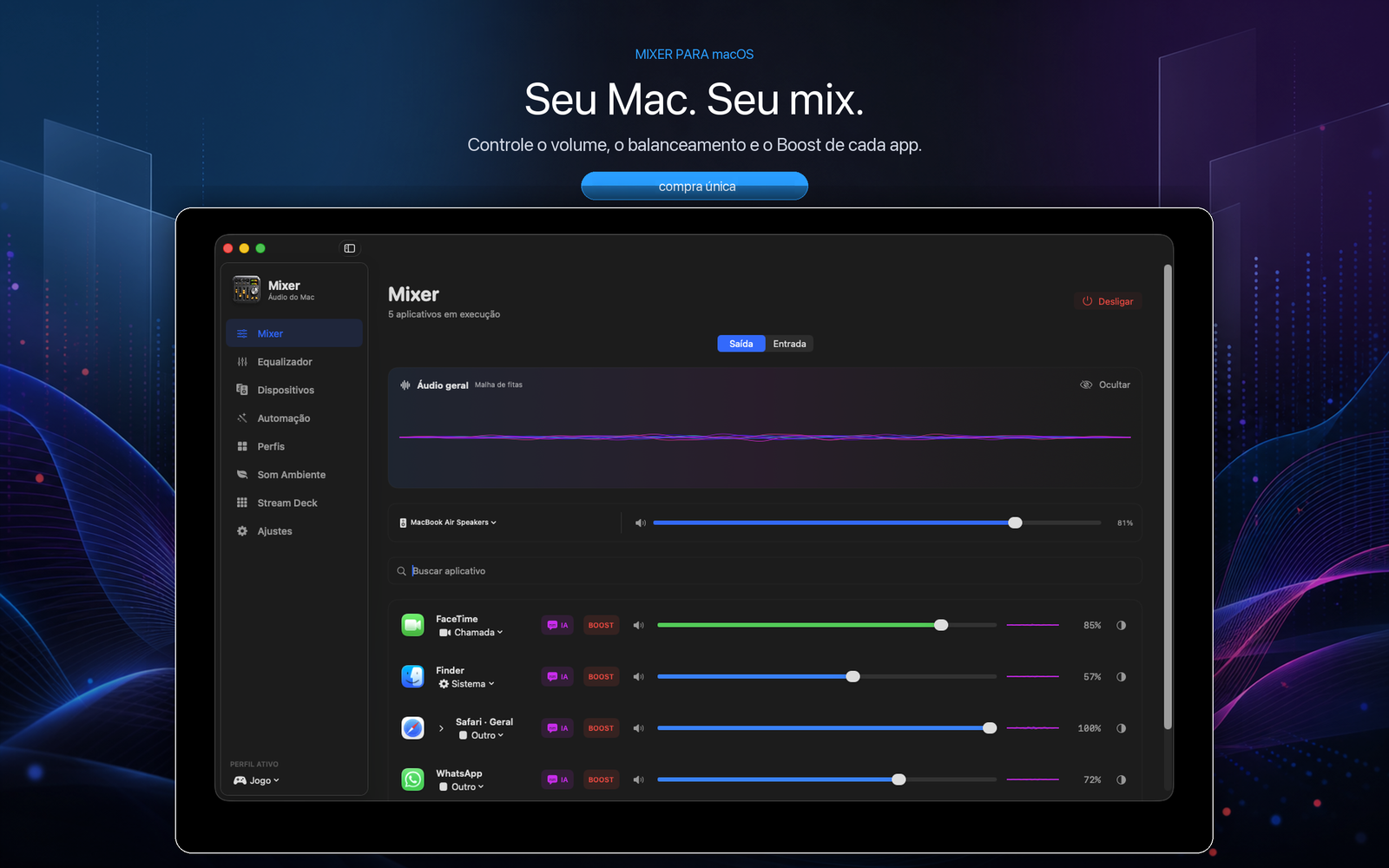Open the Stream Deck sidebar section

(x=294, y=503)
